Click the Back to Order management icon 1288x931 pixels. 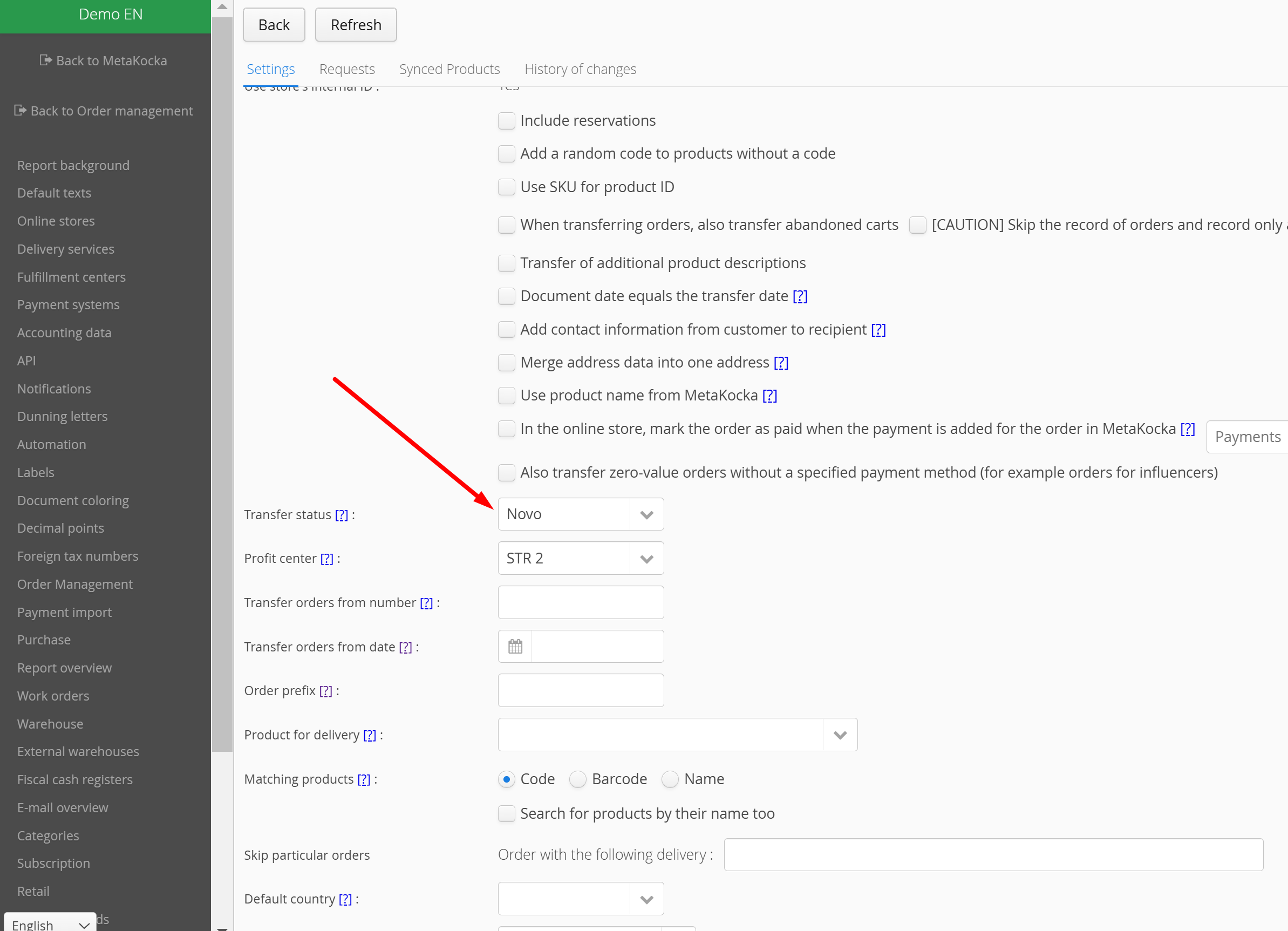point(20,110)
